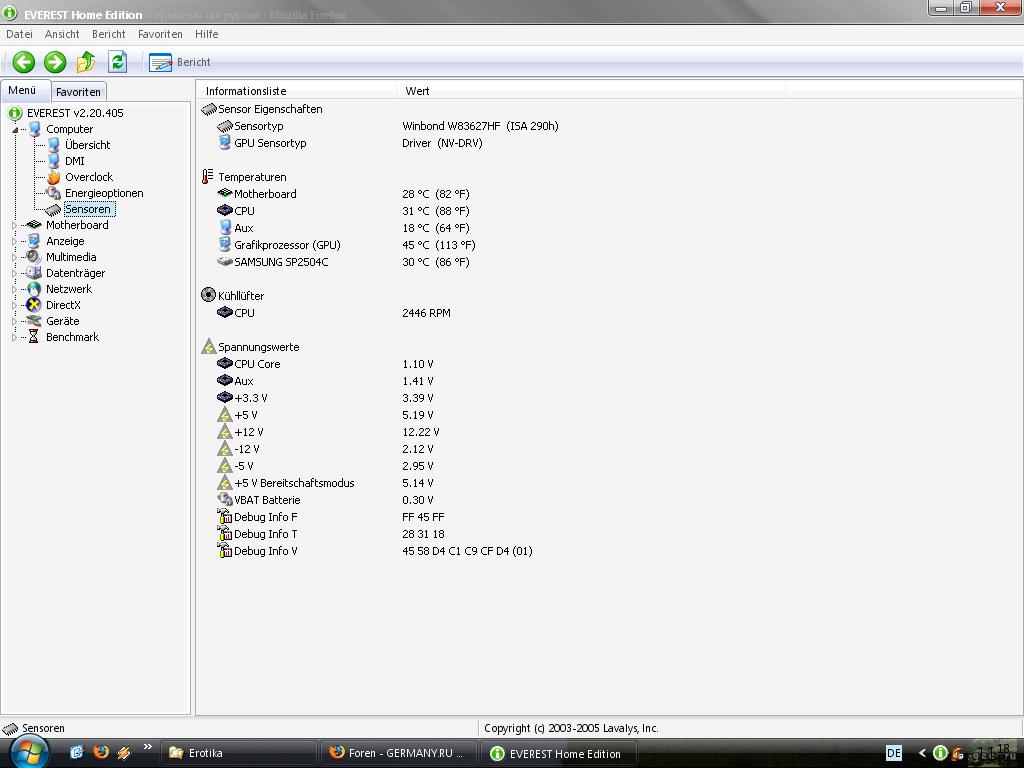
Task: Select the Grafikprozessor (GPU) row
Action: click(345, 245)
